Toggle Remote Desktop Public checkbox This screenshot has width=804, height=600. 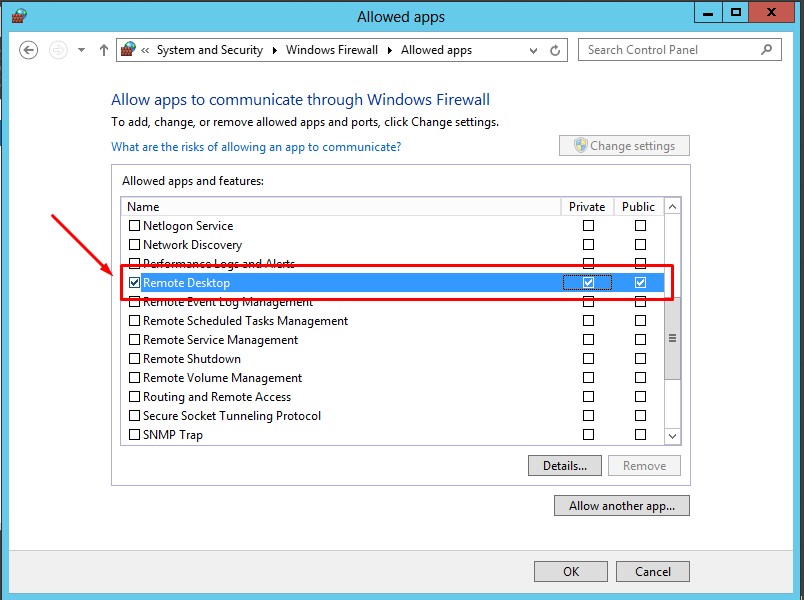[x=640, y=283]
